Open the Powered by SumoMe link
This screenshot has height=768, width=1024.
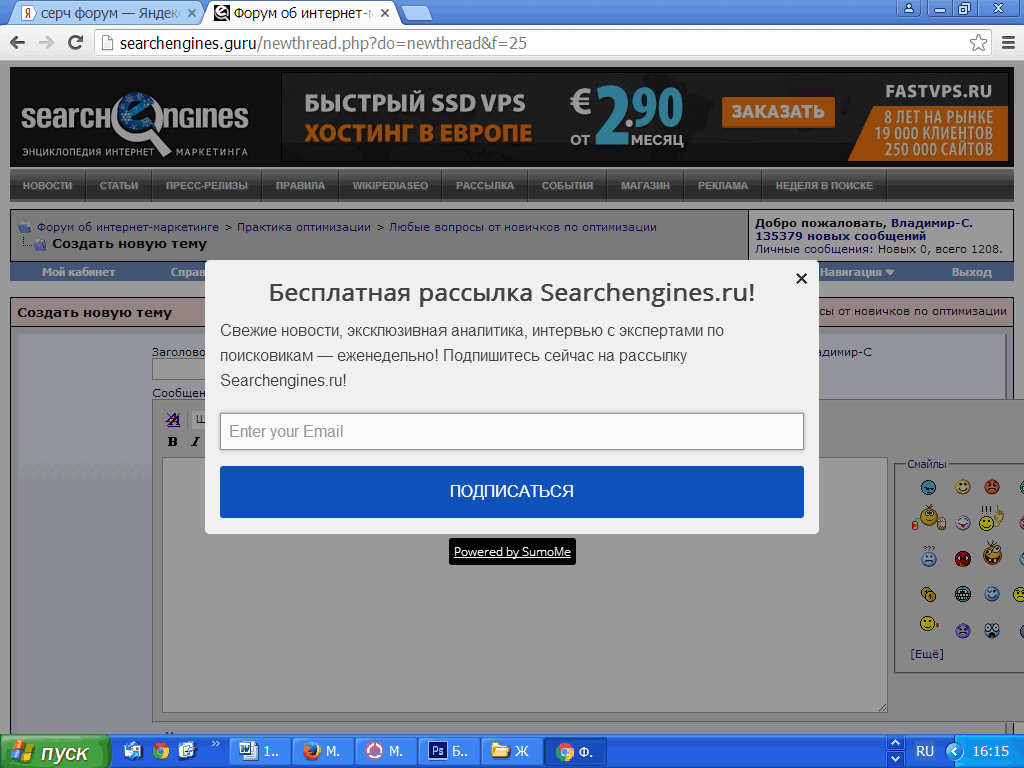pos(512,552)
